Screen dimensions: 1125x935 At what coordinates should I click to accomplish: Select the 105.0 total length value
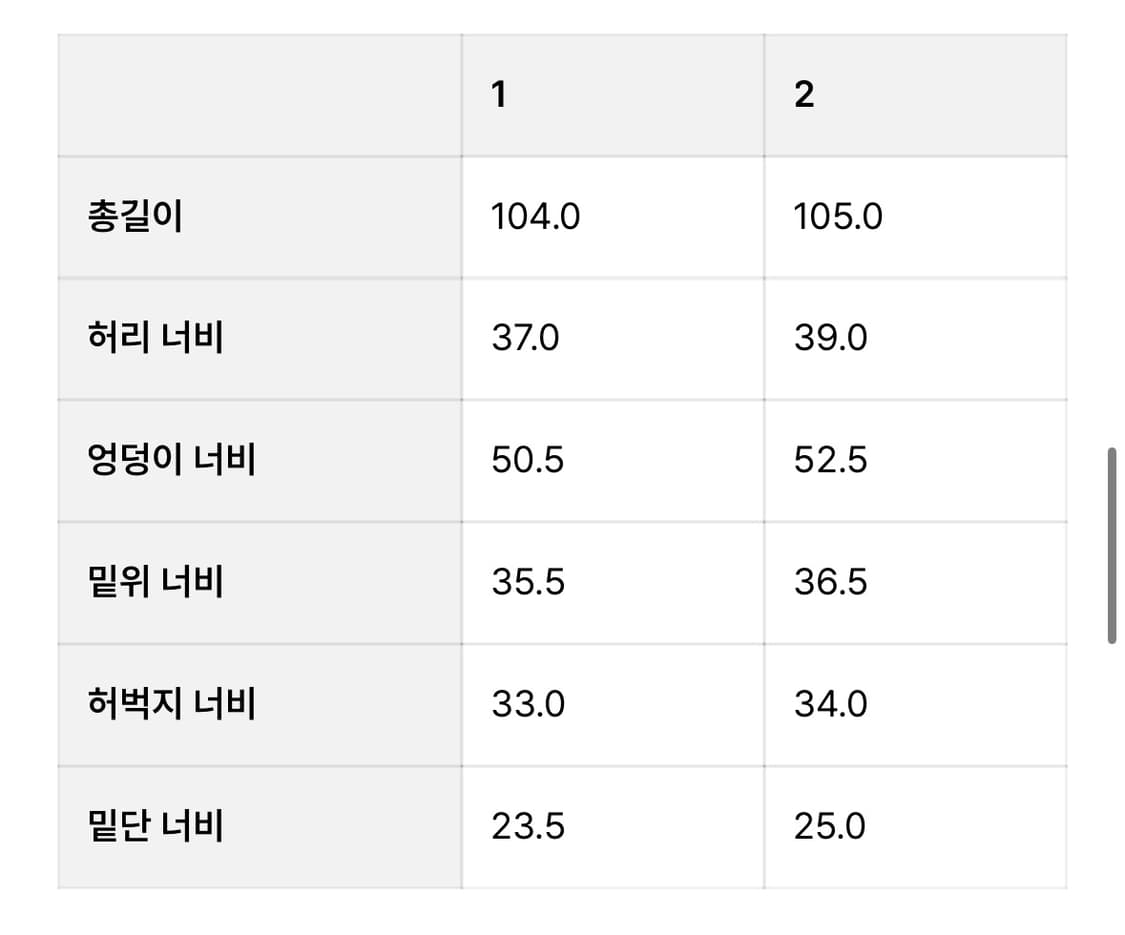coord(838,217)
